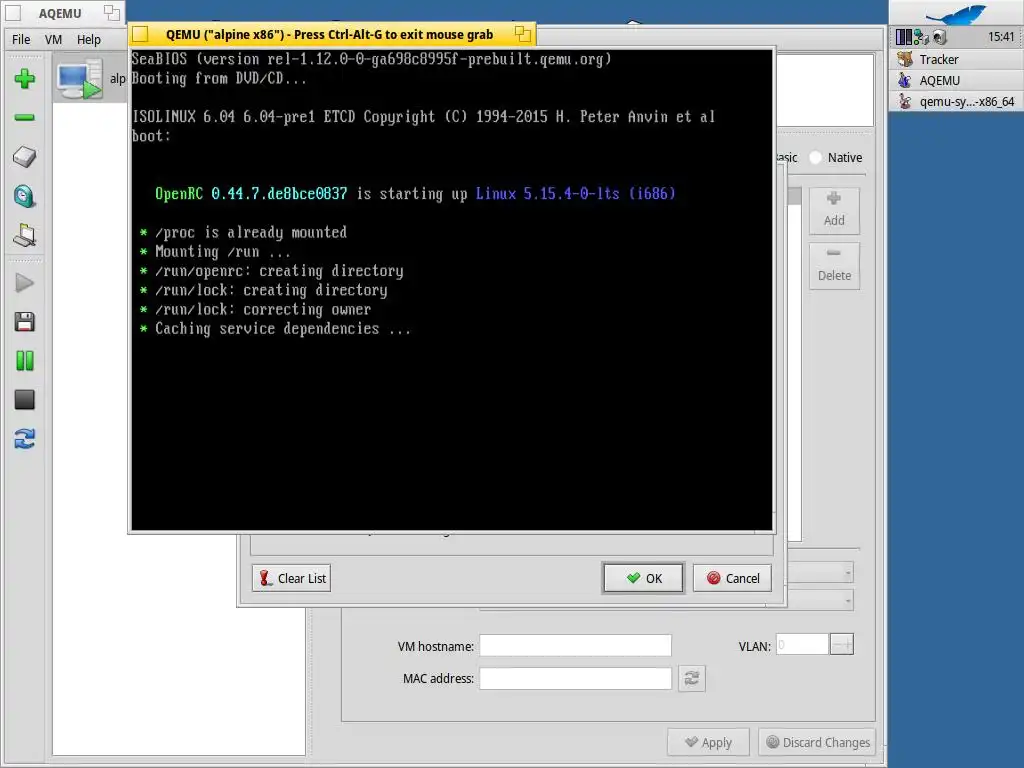Confirm the dialog with OK

[x=643, y=578]
